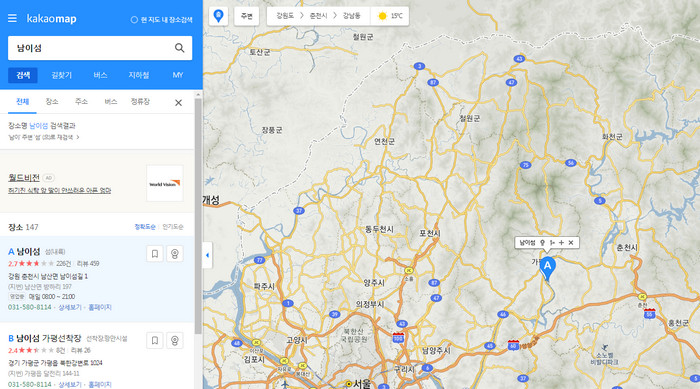This screenshot has width=700, height=389.
Task: Select the 장소 results filter
Action: [52, 102]
